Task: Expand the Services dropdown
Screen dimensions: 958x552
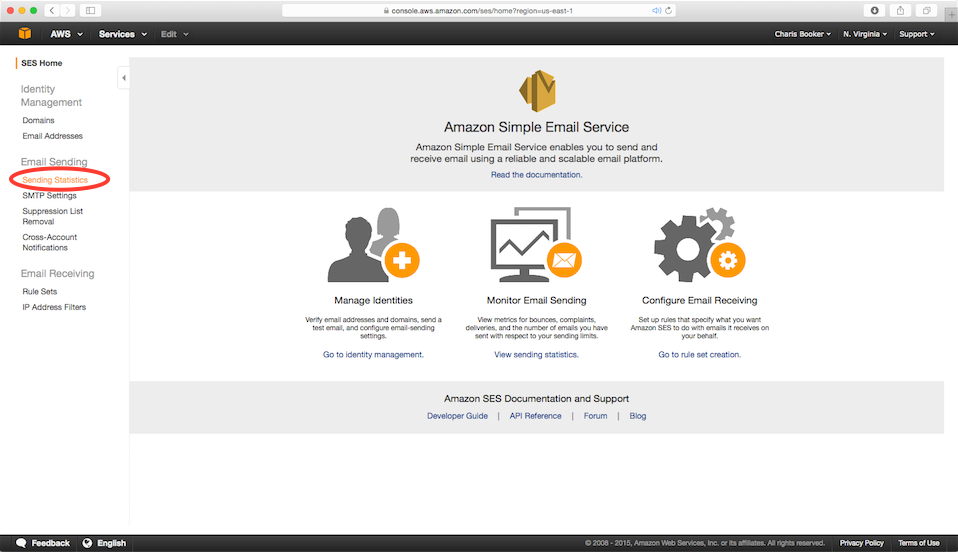Action: click(123, 34)
